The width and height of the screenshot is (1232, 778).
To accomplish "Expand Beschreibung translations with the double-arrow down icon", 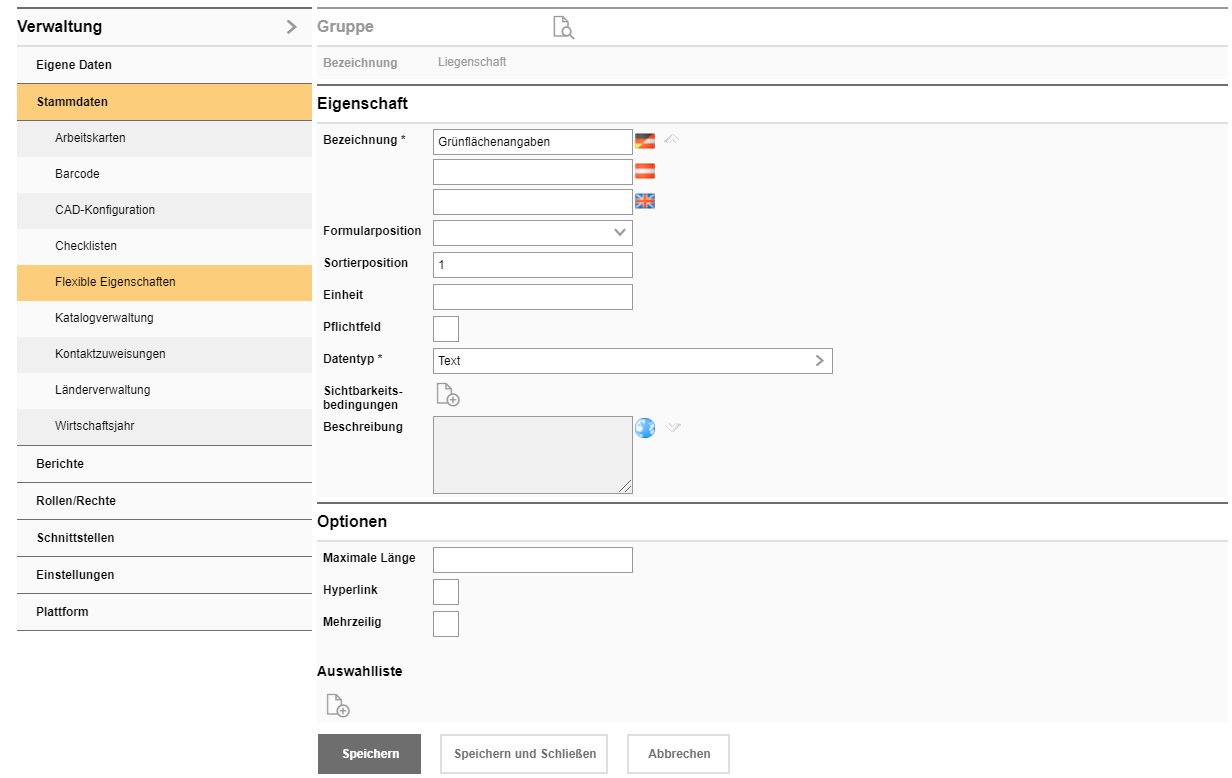I will [x=673, y=427].
